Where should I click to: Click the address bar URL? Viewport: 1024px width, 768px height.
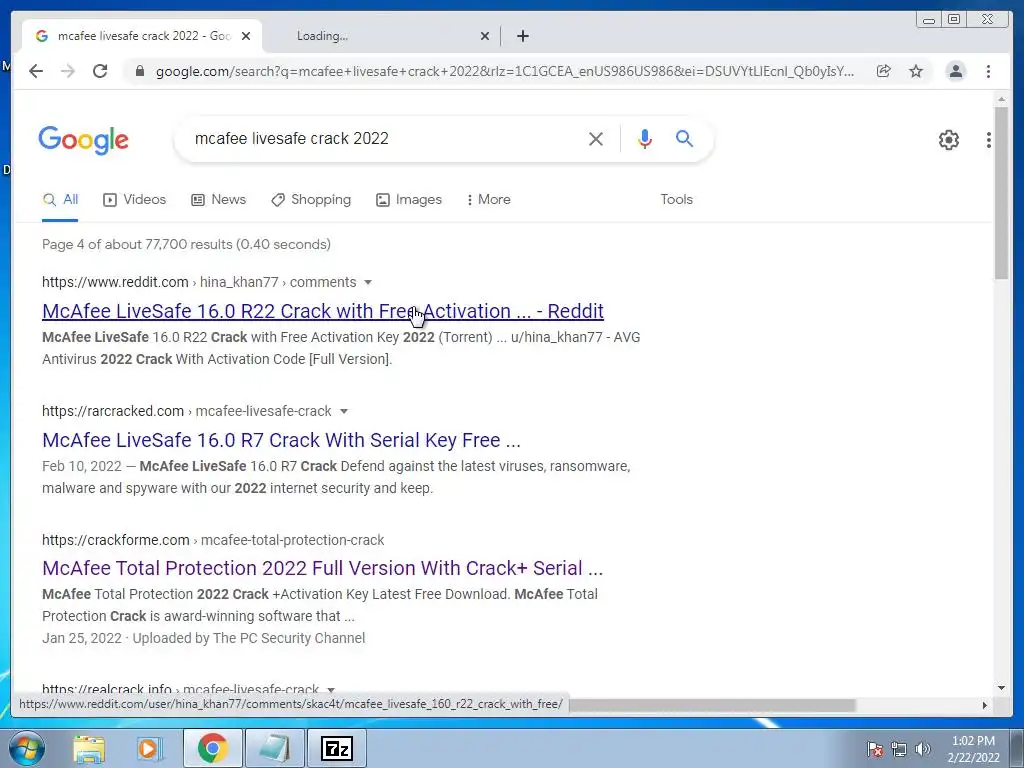coord(504,71)
